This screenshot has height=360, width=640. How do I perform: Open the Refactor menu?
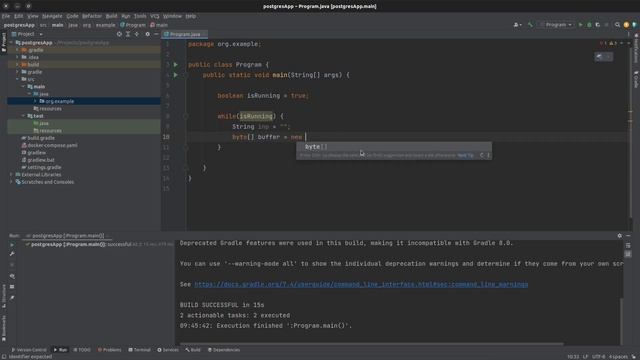coord(92,16)
